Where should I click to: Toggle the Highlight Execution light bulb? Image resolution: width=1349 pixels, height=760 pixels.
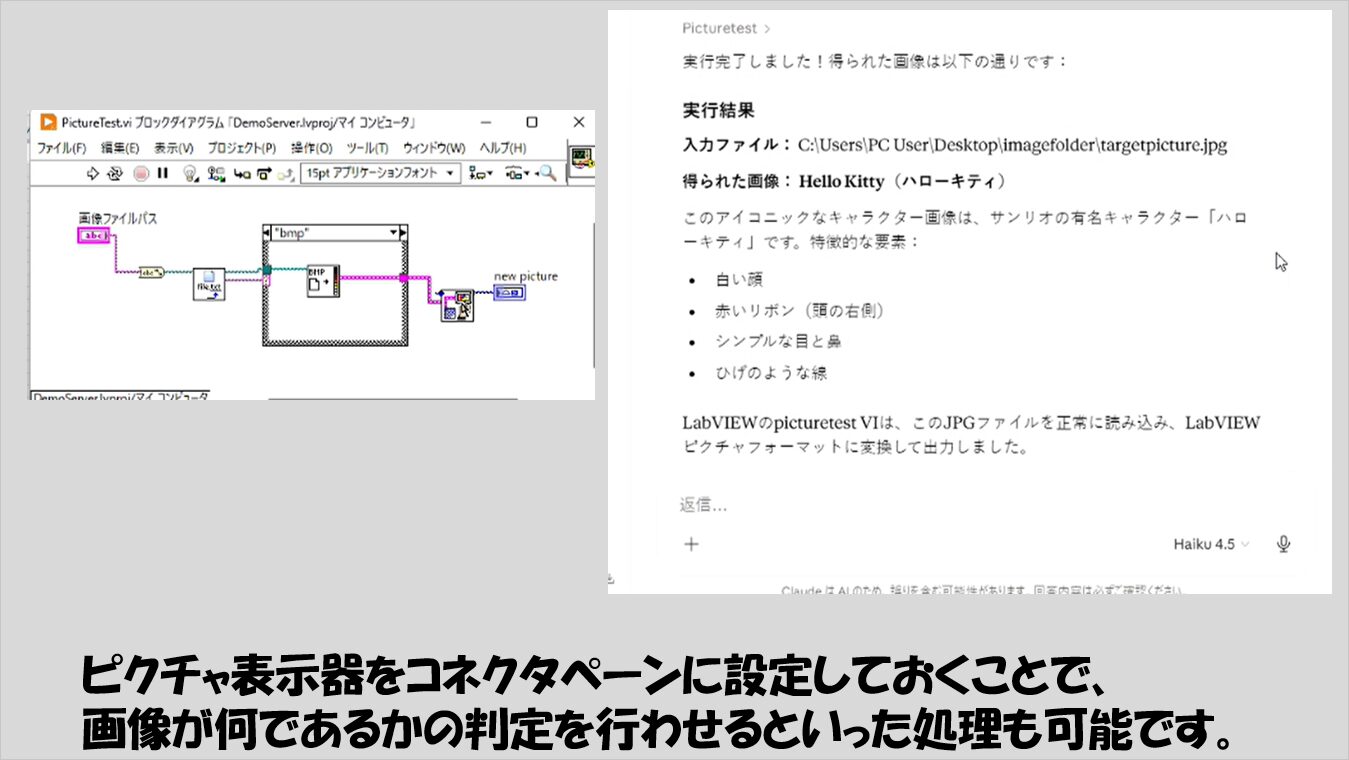coord(191,174)
